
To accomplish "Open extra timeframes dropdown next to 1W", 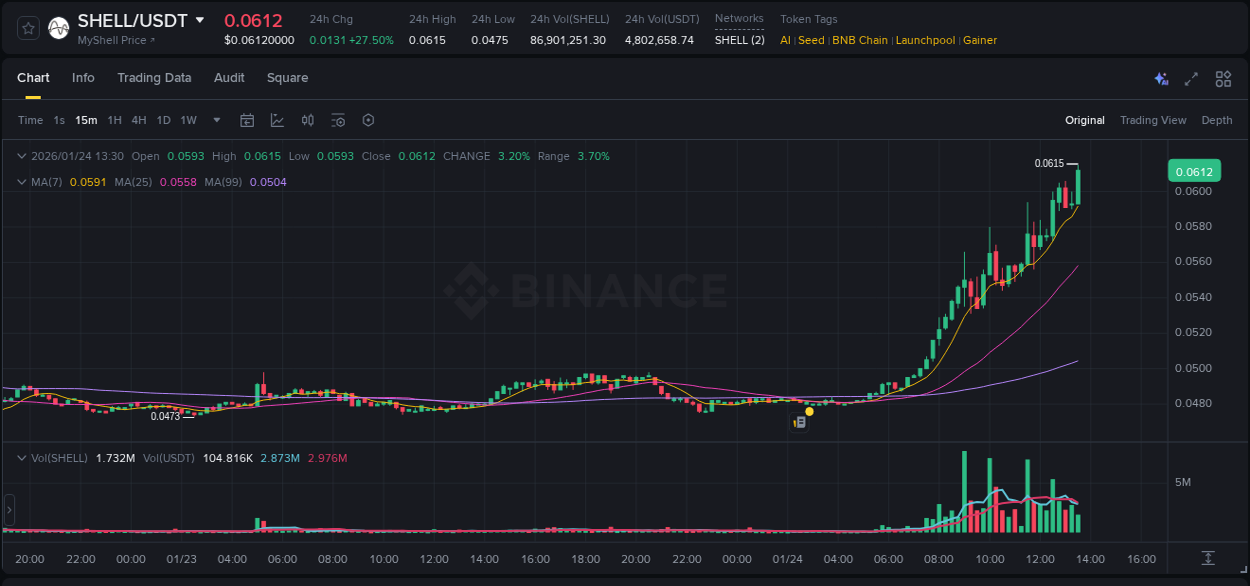I will click(x=215, y=120).
